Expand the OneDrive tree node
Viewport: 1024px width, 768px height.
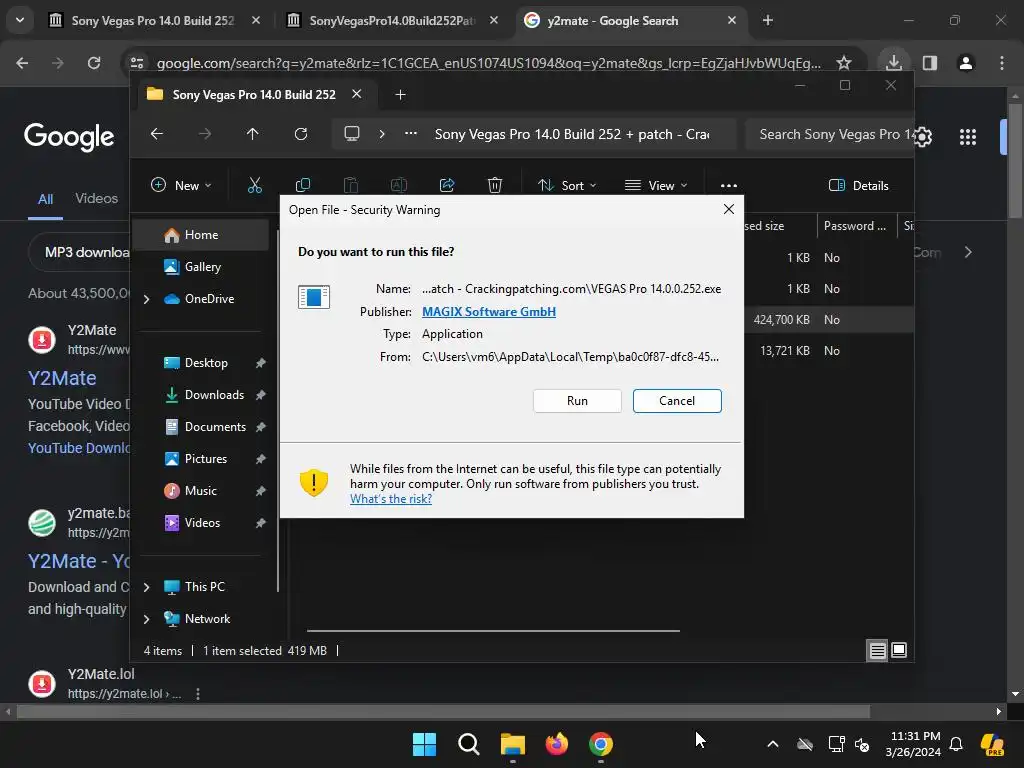(146, 299)
